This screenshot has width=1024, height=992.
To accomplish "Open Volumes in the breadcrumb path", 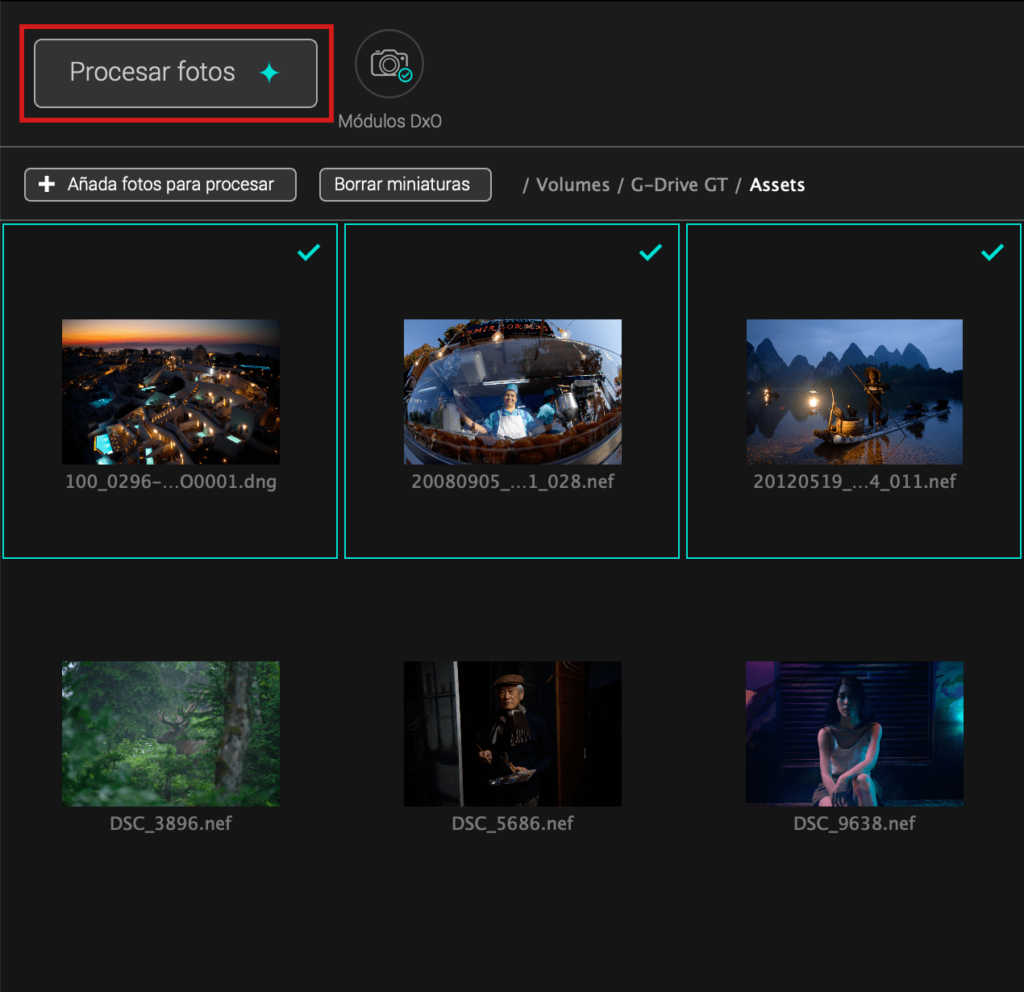I will [x=573, y=185].
